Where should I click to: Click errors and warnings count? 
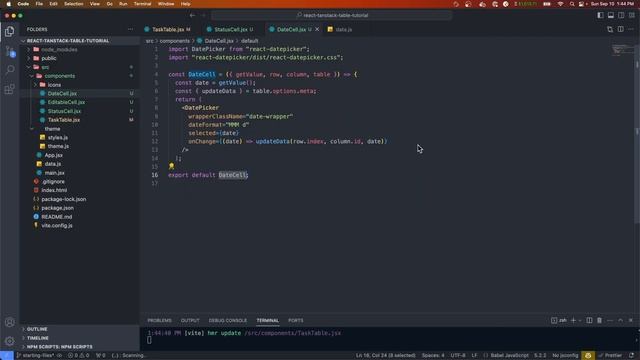point(79,356)
